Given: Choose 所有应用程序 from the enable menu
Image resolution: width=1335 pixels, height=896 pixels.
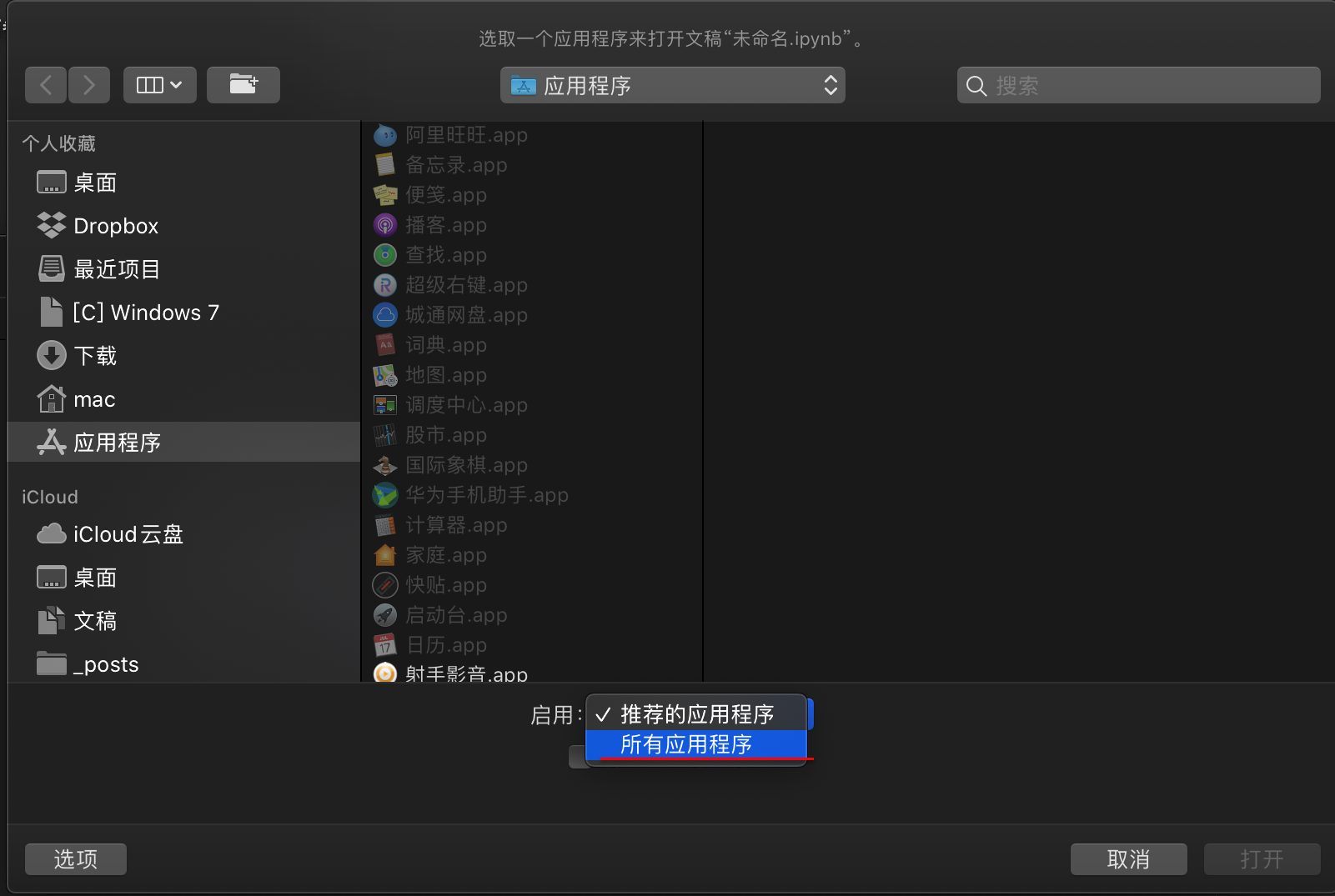Looking at the screenshot, I should (686, 744).
